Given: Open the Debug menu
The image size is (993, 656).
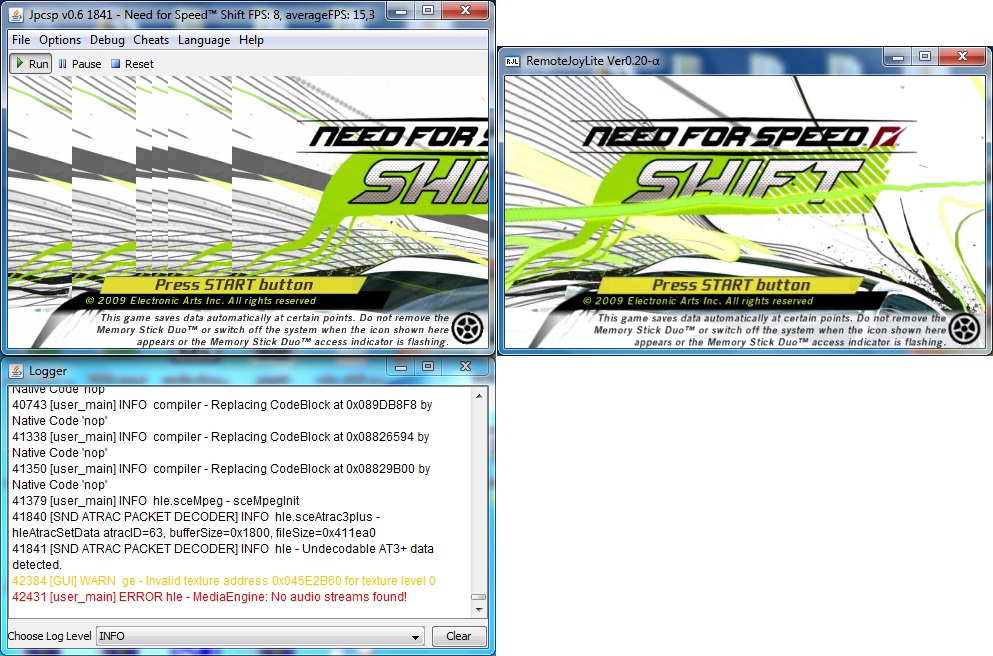Looking at the screenshot, I should (107, 40).
